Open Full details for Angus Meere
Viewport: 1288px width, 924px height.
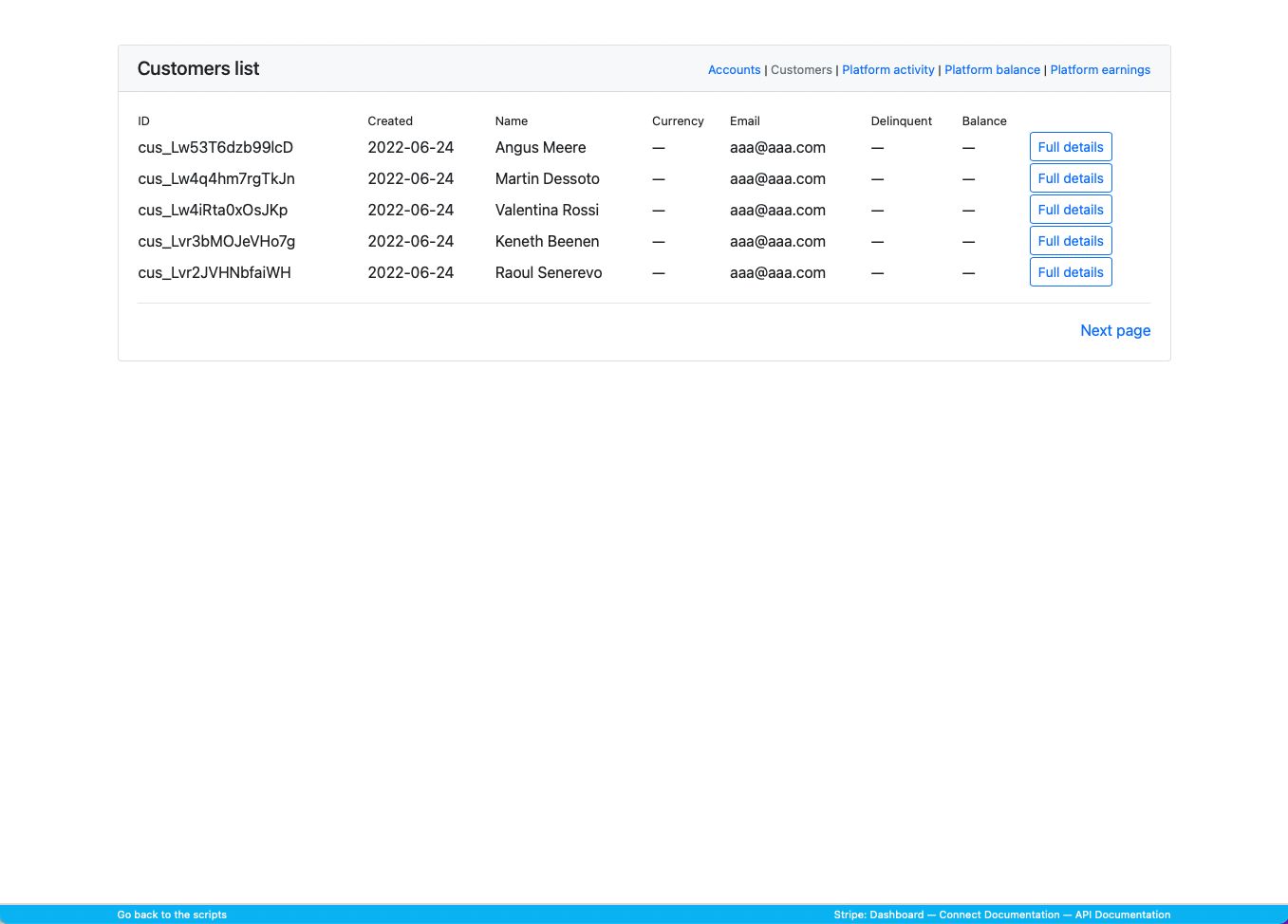tap(1070, 147)
